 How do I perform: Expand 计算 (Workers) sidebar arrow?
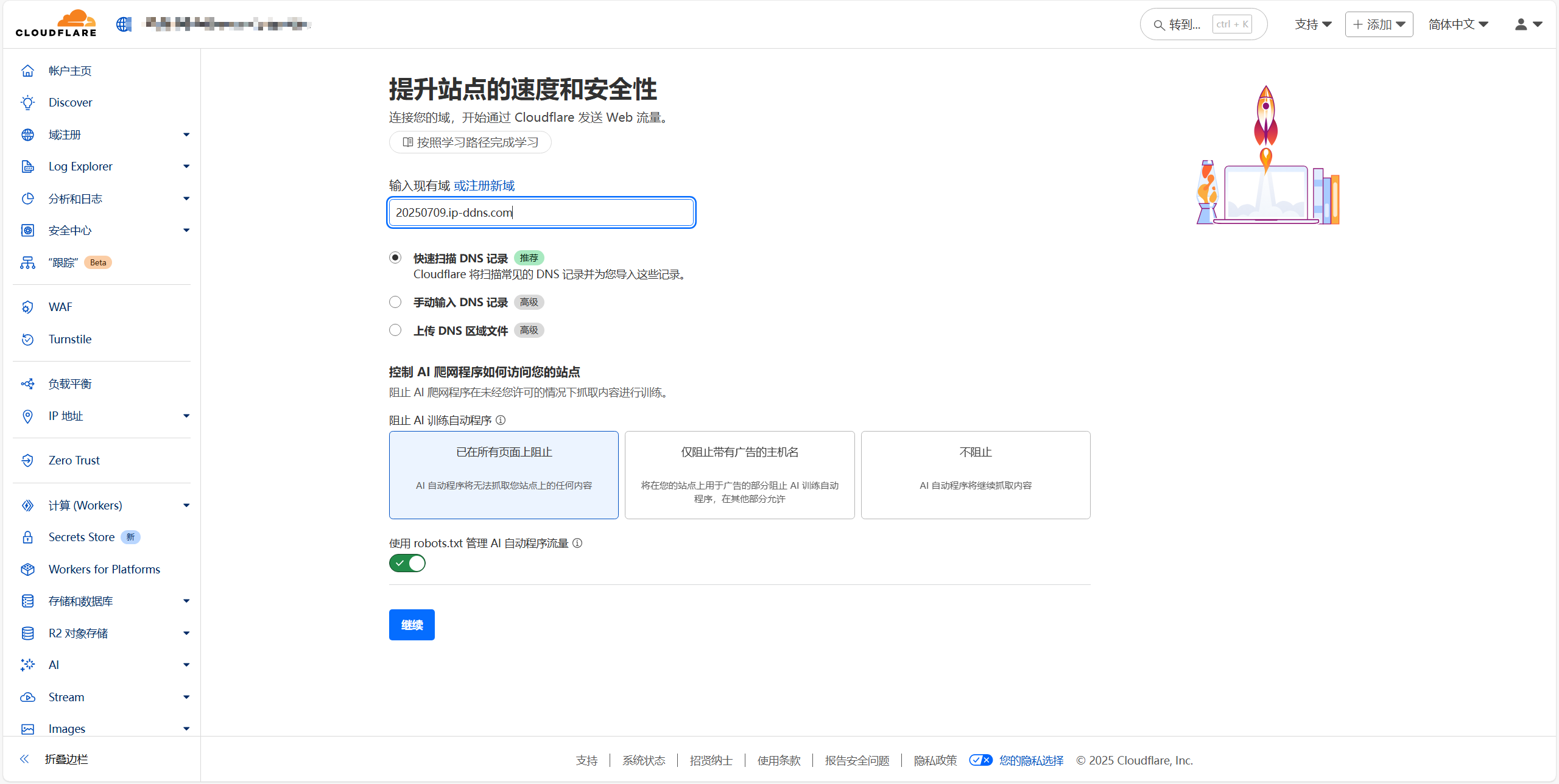186,505
